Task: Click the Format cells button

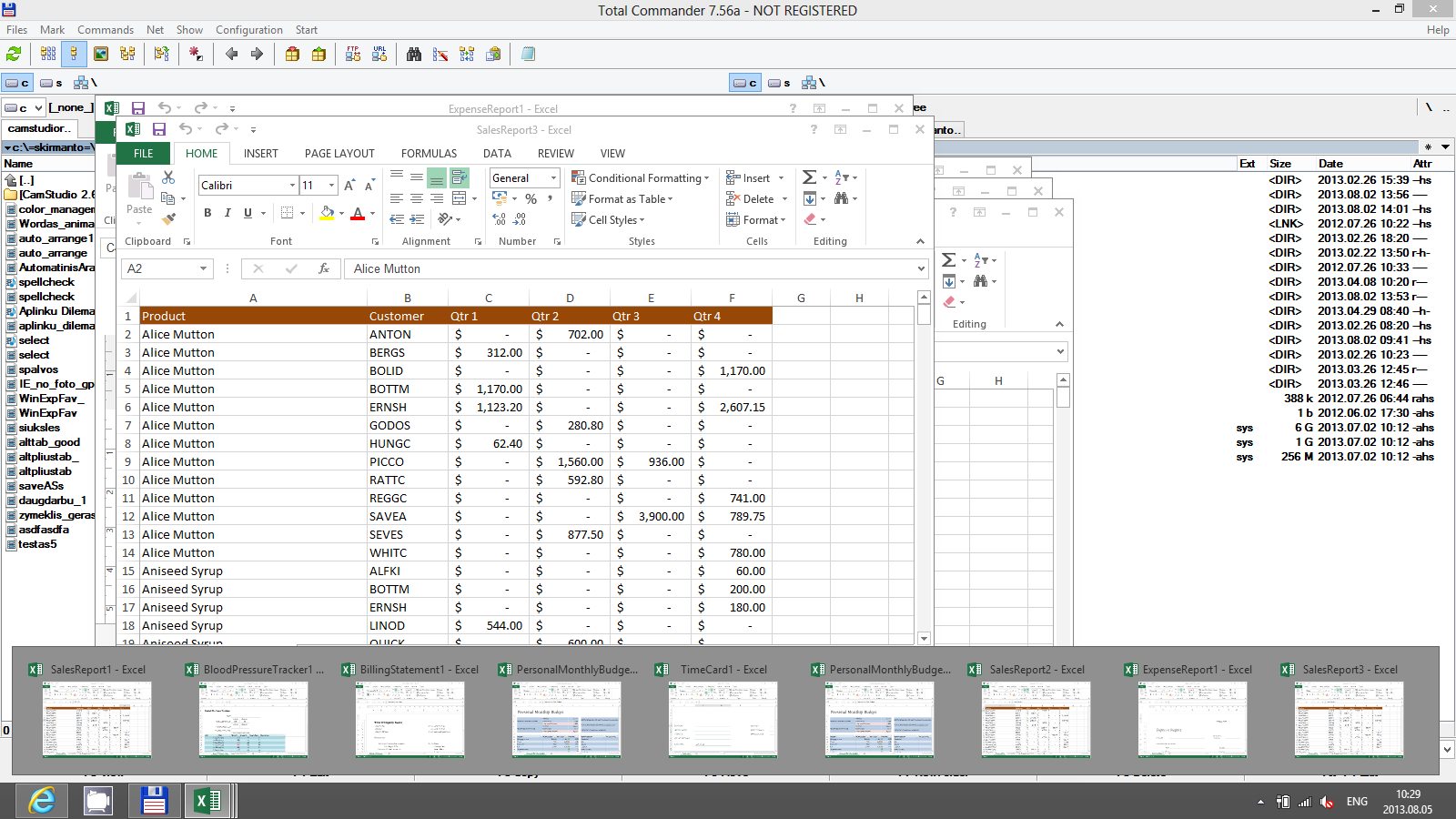Action: [x=756, y=220]
